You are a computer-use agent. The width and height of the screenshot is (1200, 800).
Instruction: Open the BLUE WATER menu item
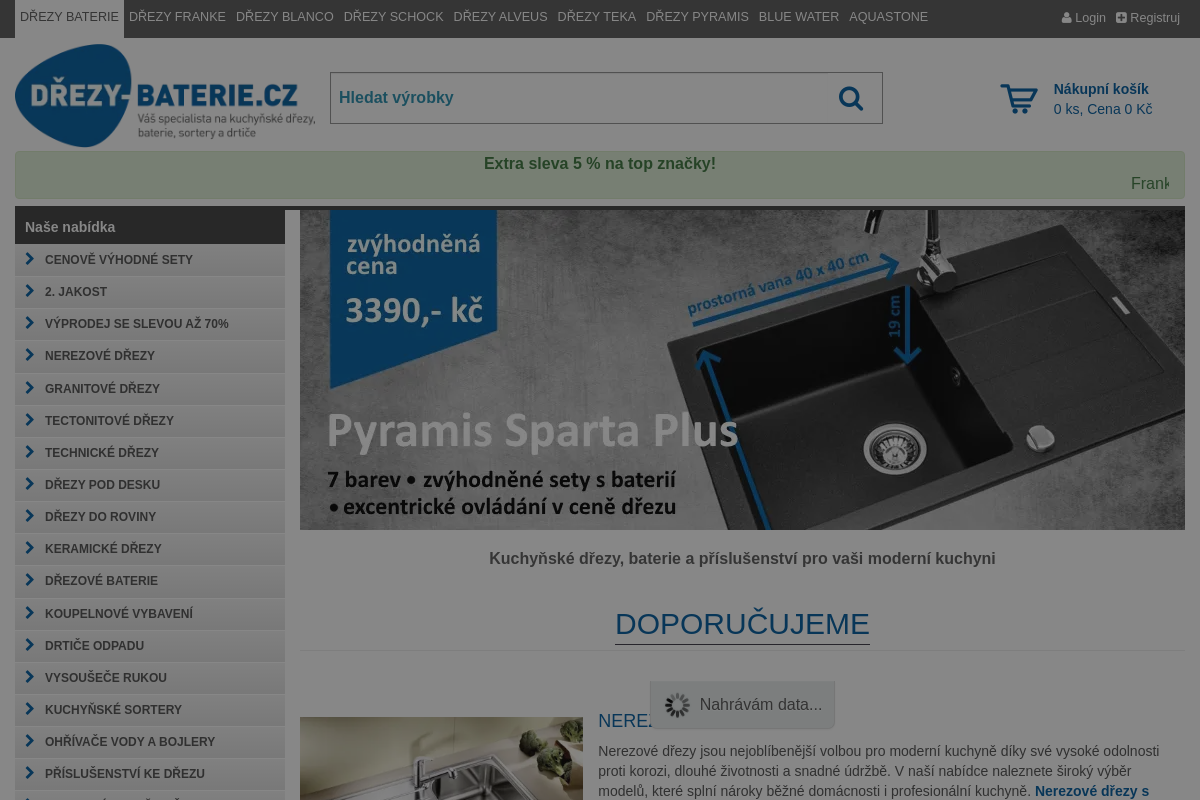coord(799,18)
